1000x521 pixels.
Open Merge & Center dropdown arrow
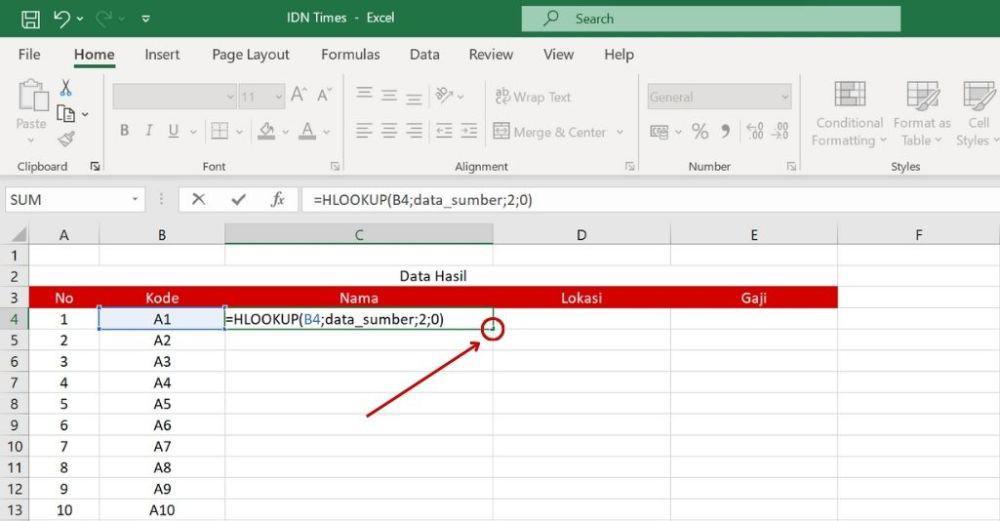[619, 133]
